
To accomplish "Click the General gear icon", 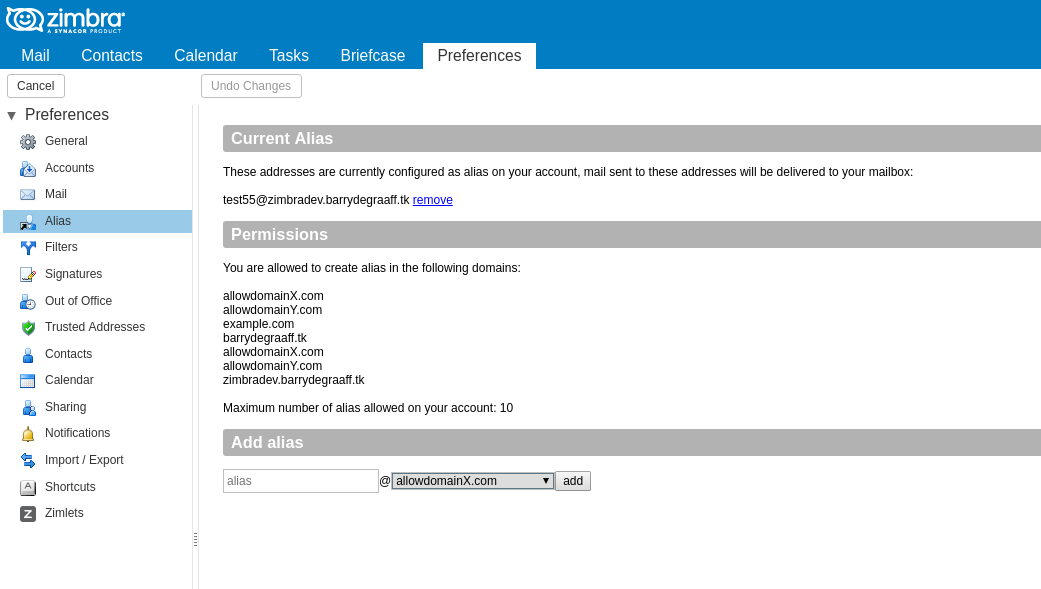I will (x=28, y=141).
